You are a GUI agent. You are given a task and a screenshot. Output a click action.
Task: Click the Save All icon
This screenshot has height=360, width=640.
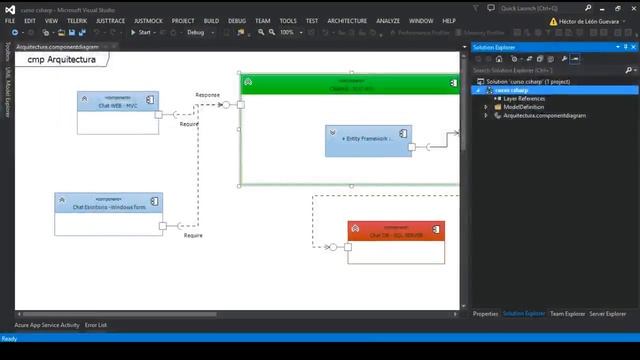coord(82,32)
